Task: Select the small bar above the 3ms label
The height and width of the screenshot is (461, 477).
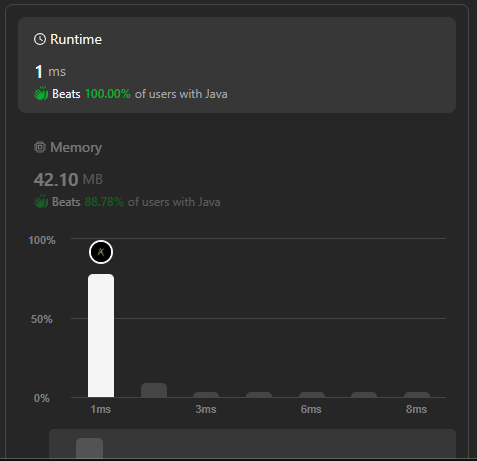Action: (206, 395)
